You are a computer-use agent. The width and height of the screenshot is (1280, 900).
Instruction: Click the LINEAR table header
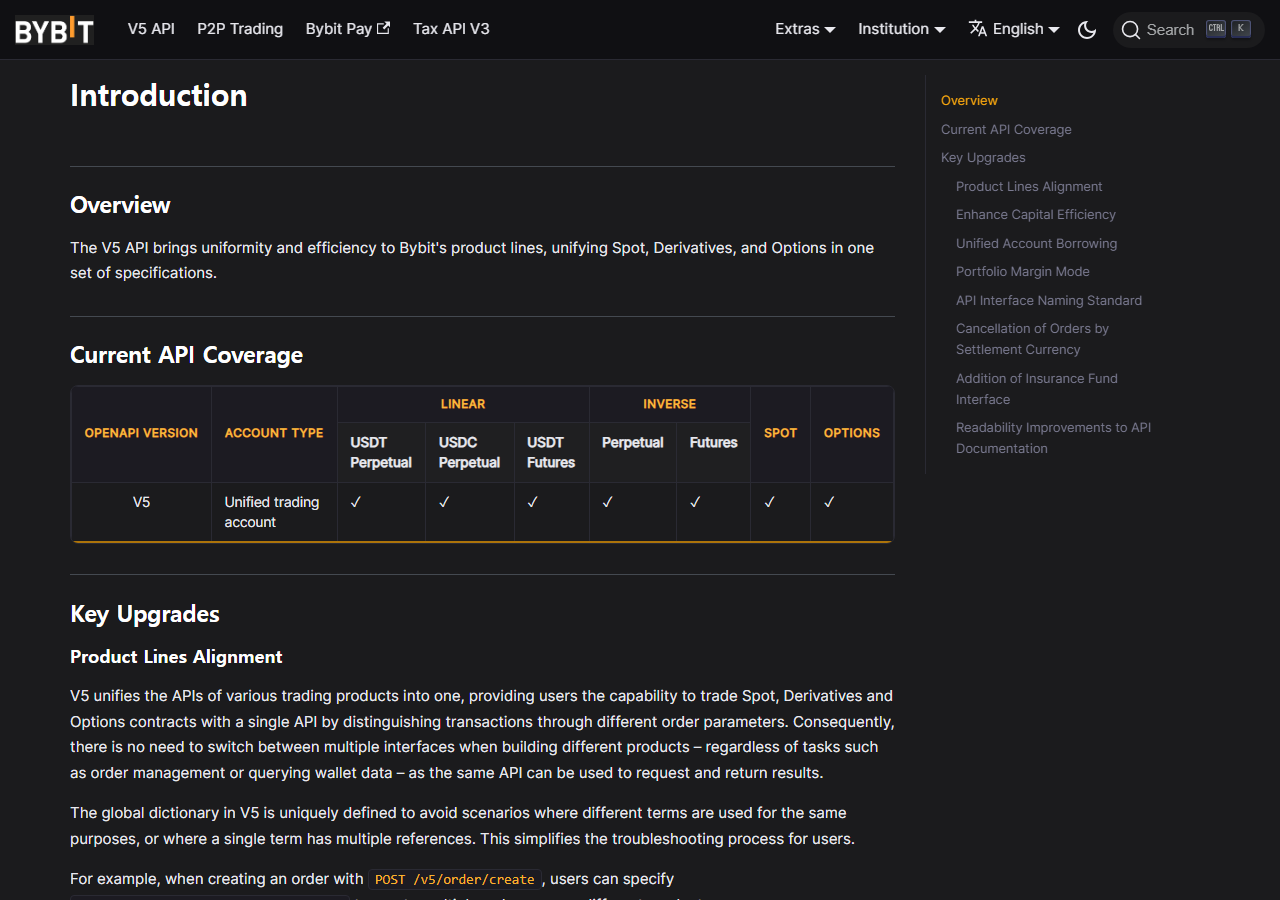pos(463,404)
